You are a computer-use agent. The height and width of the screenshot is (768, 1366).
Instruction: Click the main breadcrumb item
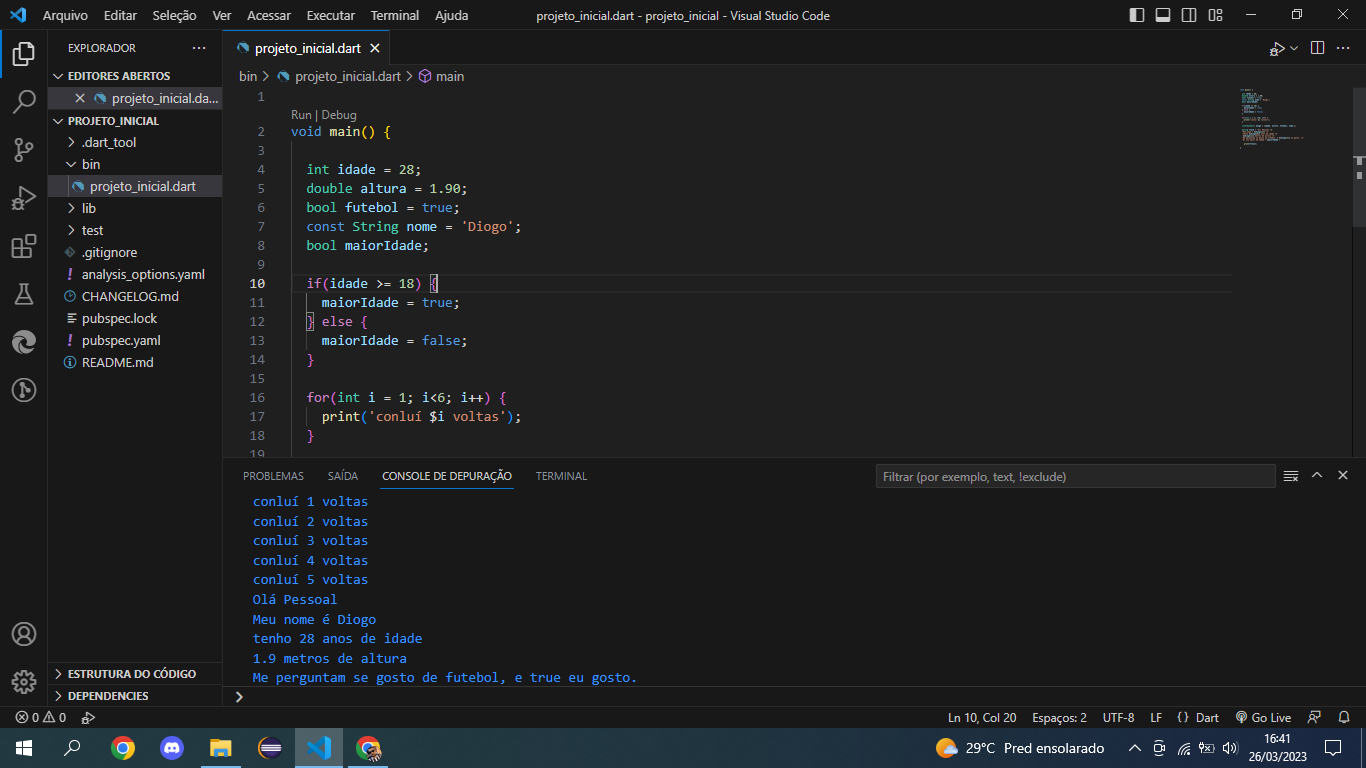coord(441,76)
